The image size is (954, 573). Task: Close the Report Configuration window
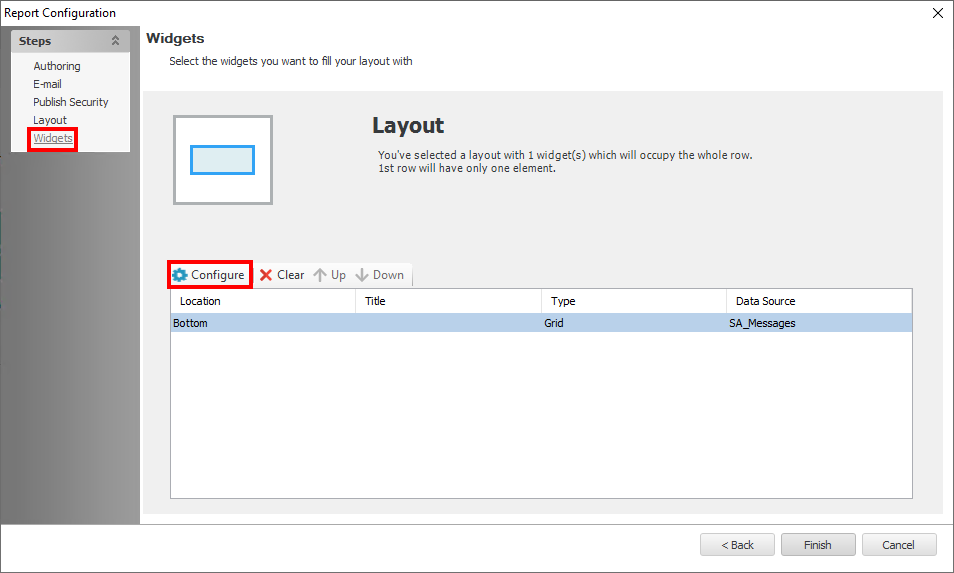click(x=937, y=13)
